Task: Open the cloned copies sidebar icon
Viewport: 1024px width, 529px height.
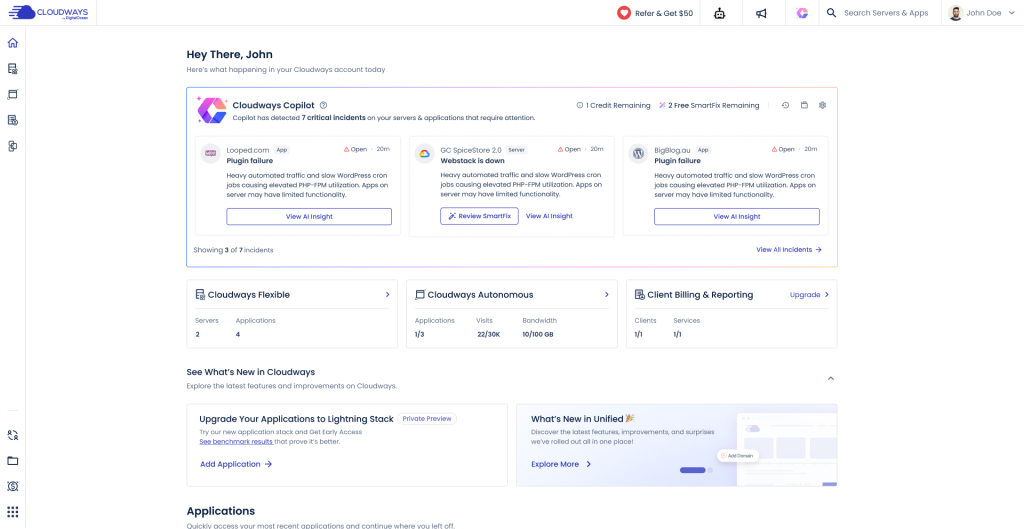Action: point(12,146)
